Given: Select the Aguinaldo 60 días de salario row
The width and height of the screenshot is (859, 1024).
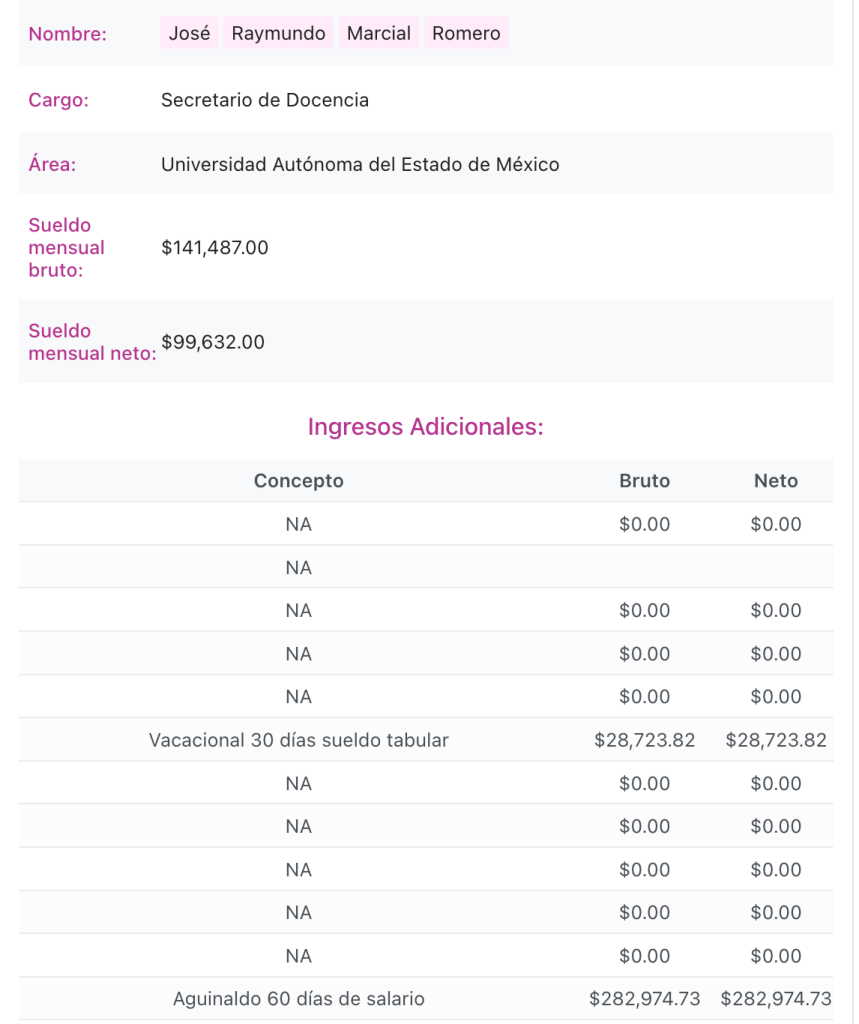Looking at the screenshot, I should pyautogui.click(x=298, y=998).
